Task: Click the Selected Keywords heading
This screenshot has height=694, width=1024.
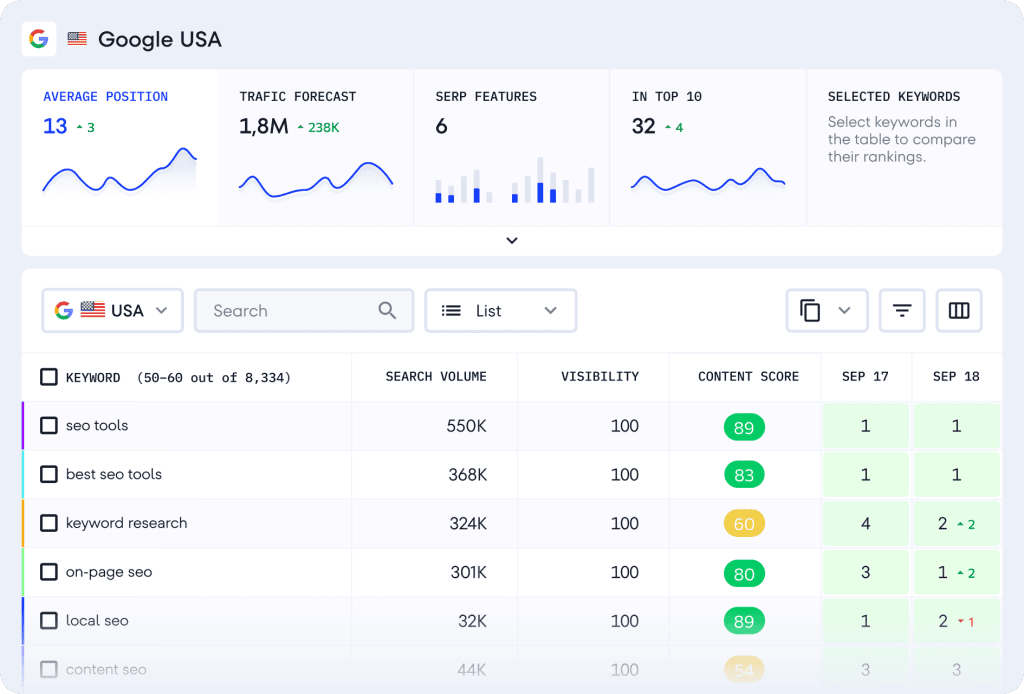Action: (894, 97)
